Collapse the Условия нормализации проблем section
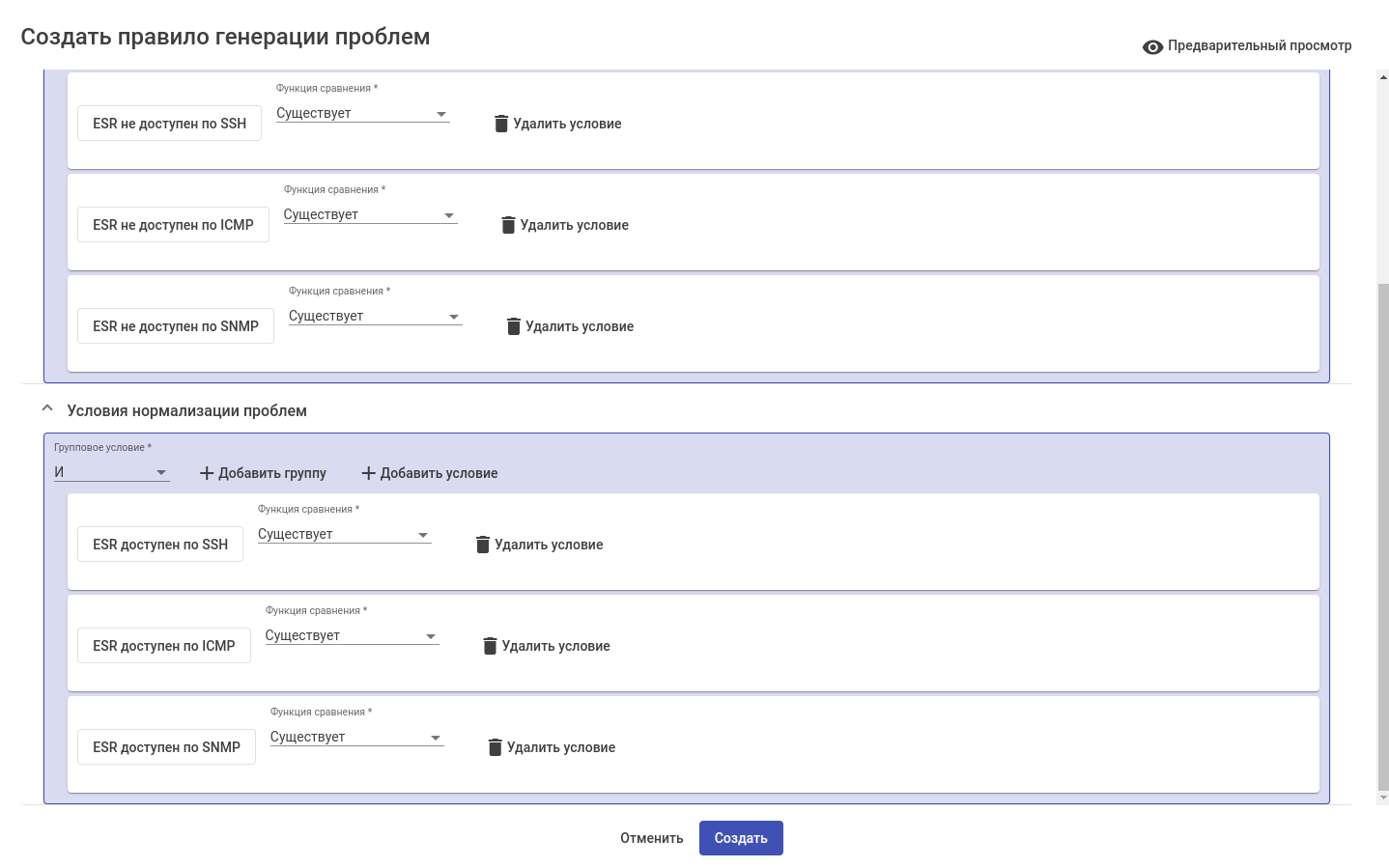 [x=47, y=409]
